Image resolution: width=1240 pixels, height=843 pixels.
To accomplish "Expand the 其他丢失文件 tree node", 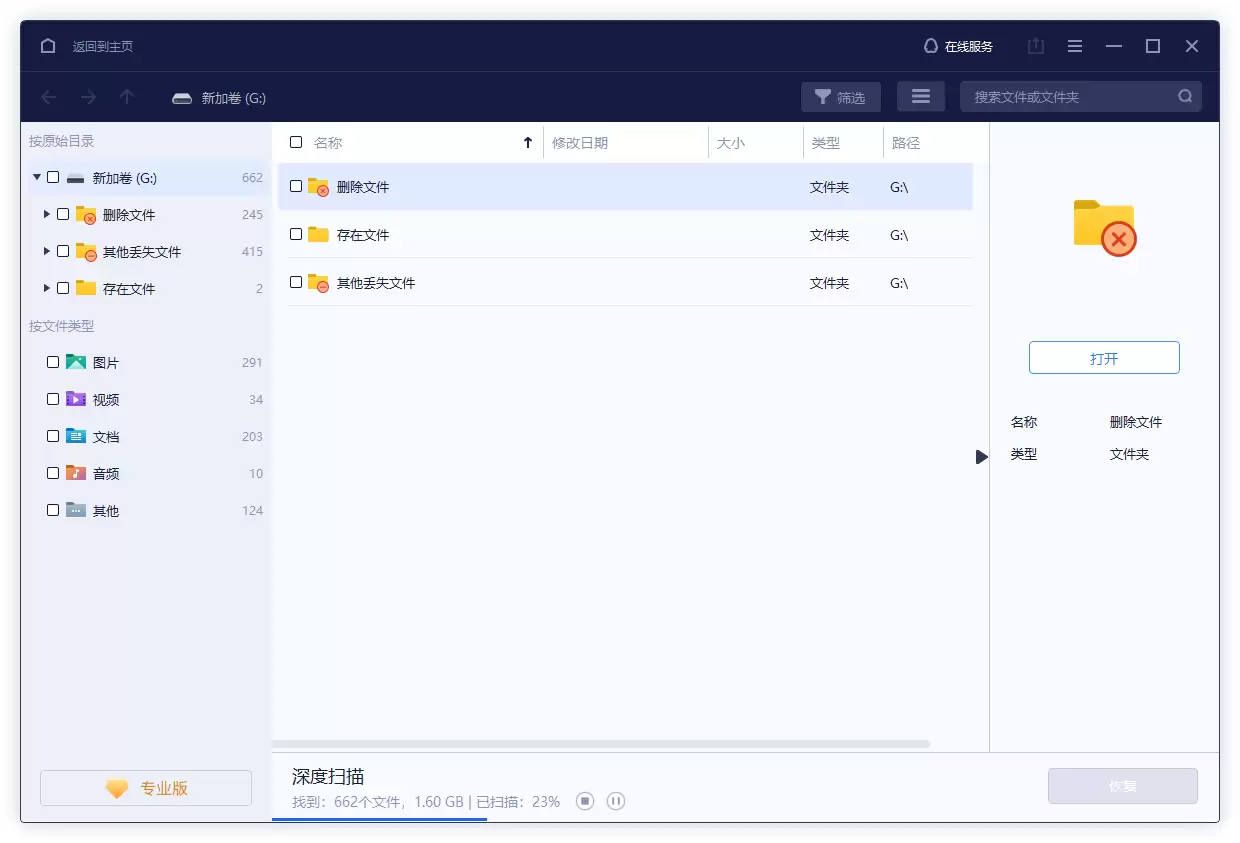I will (x=47, y=251).
